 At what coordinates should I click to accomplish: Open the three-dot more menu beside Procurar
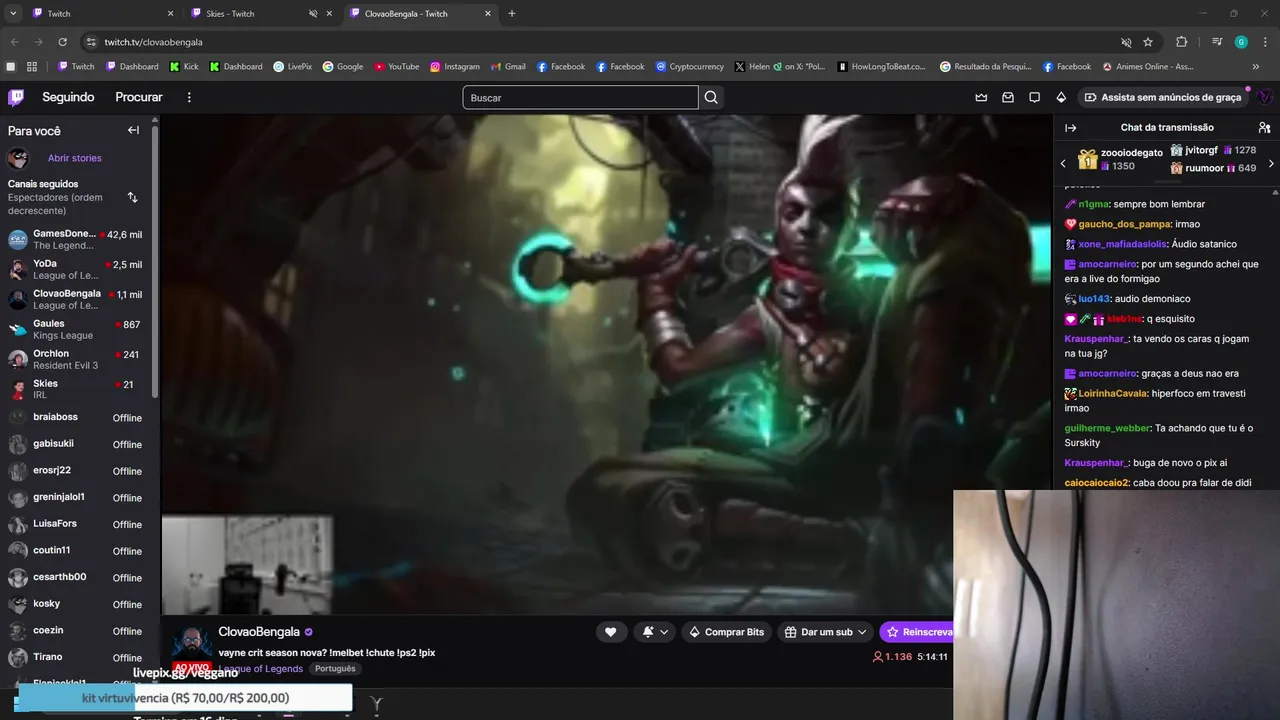[189, 97]
